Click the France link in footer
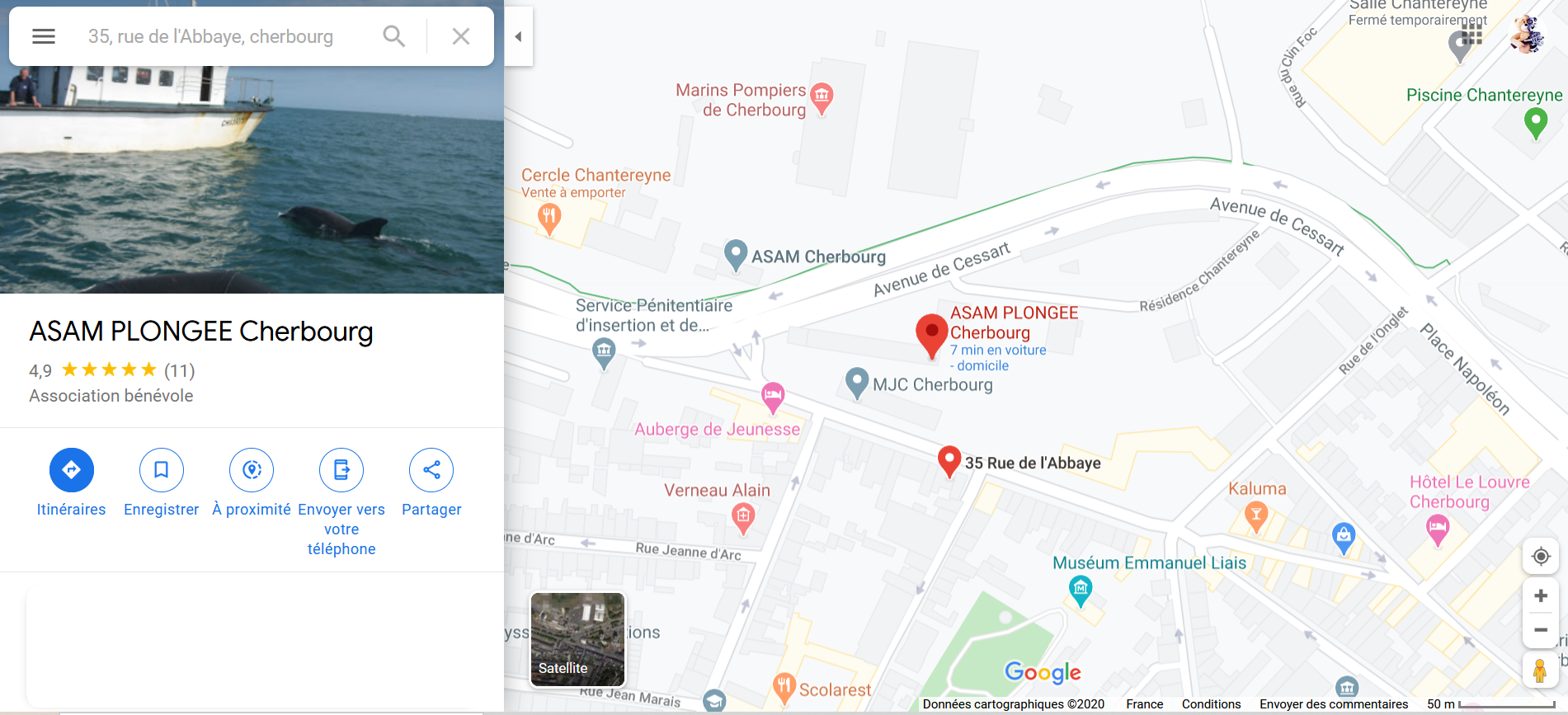 tap(1145, 703)
